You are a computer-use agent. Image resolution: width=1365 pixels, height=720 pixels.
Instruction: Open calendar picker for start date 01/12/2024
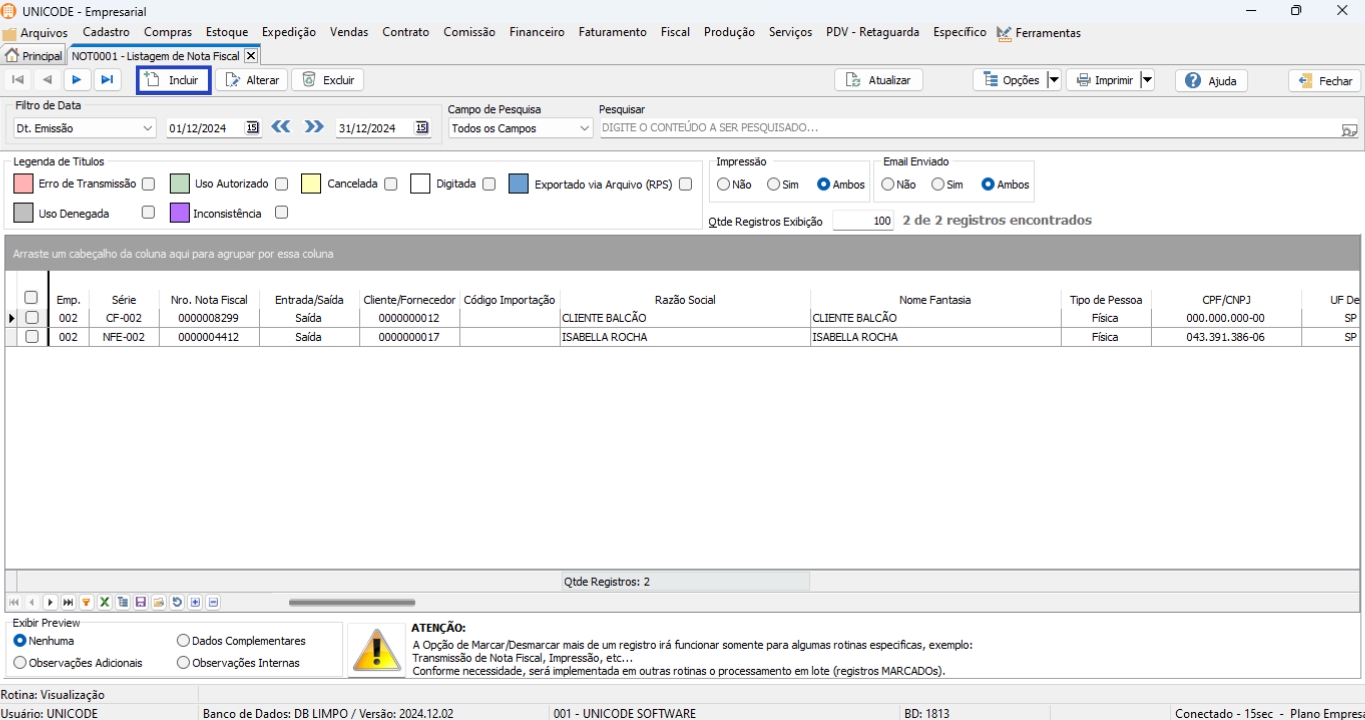coord(252,128)
